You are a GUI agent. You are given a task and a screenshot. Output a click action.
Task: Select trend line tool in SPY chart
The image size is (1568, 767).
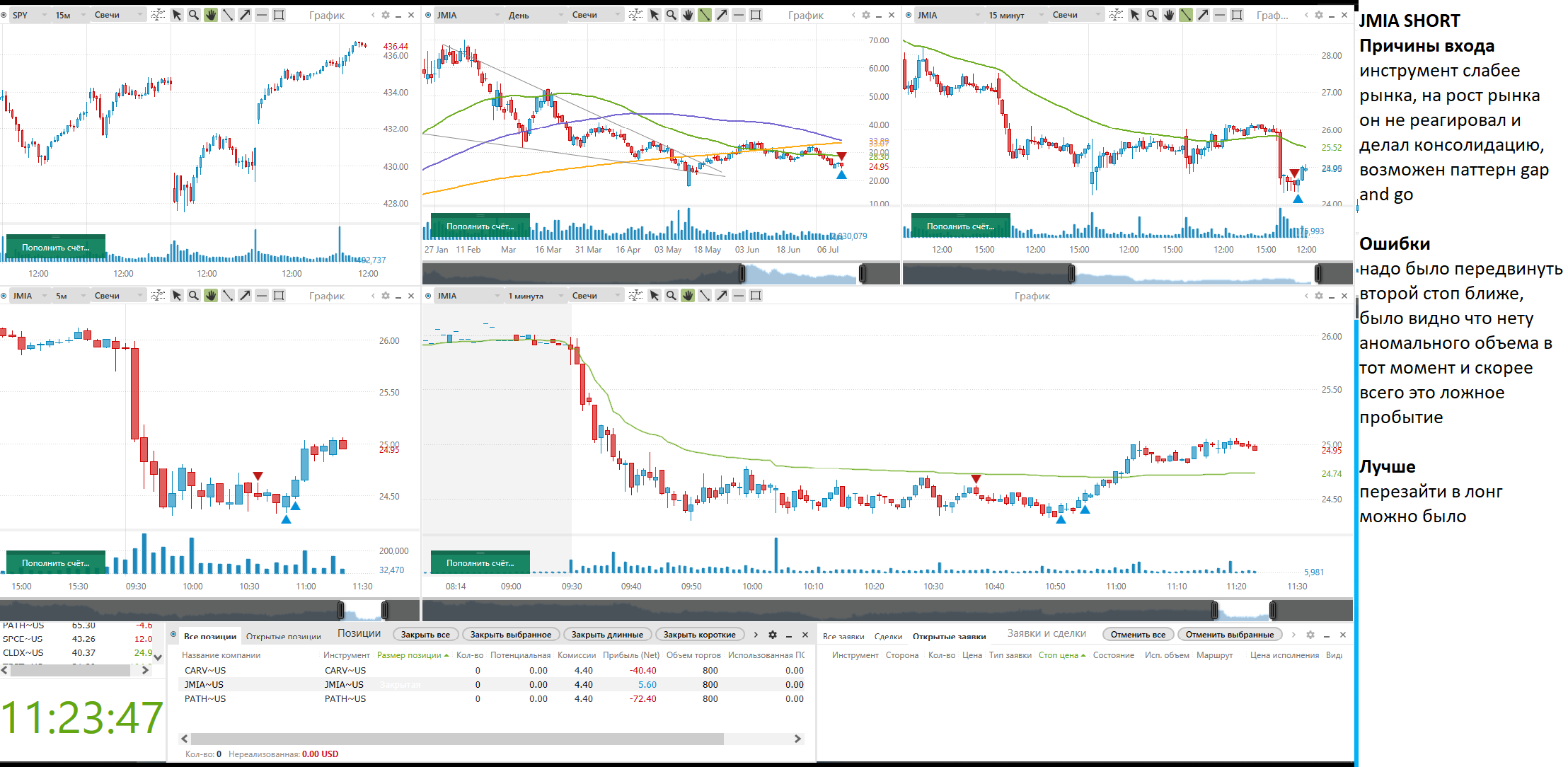228,15
